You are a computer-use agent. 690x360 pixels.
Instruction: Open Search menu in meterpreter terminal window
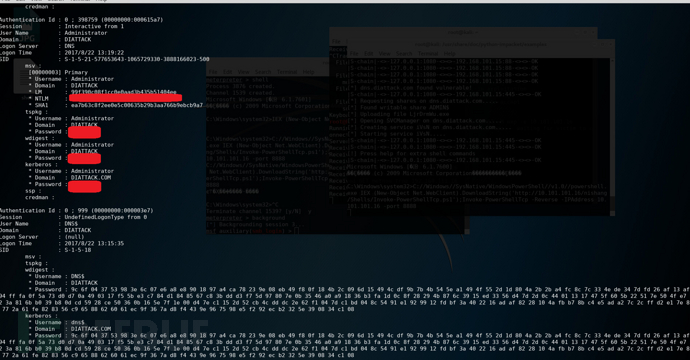pos(263,72)
